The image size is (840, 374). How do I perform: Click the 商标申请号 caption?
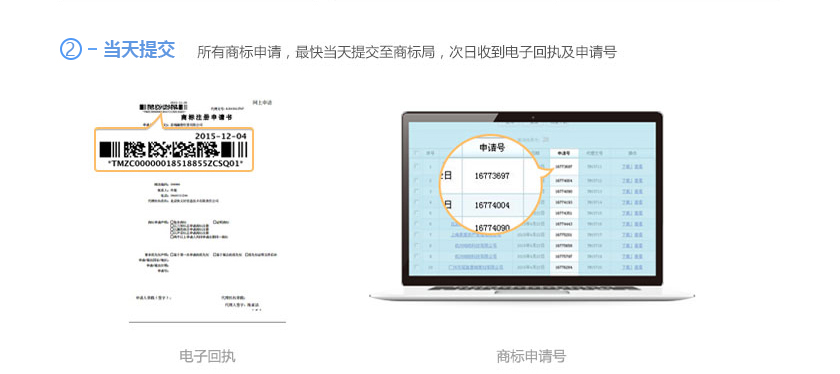click(531, 356)
